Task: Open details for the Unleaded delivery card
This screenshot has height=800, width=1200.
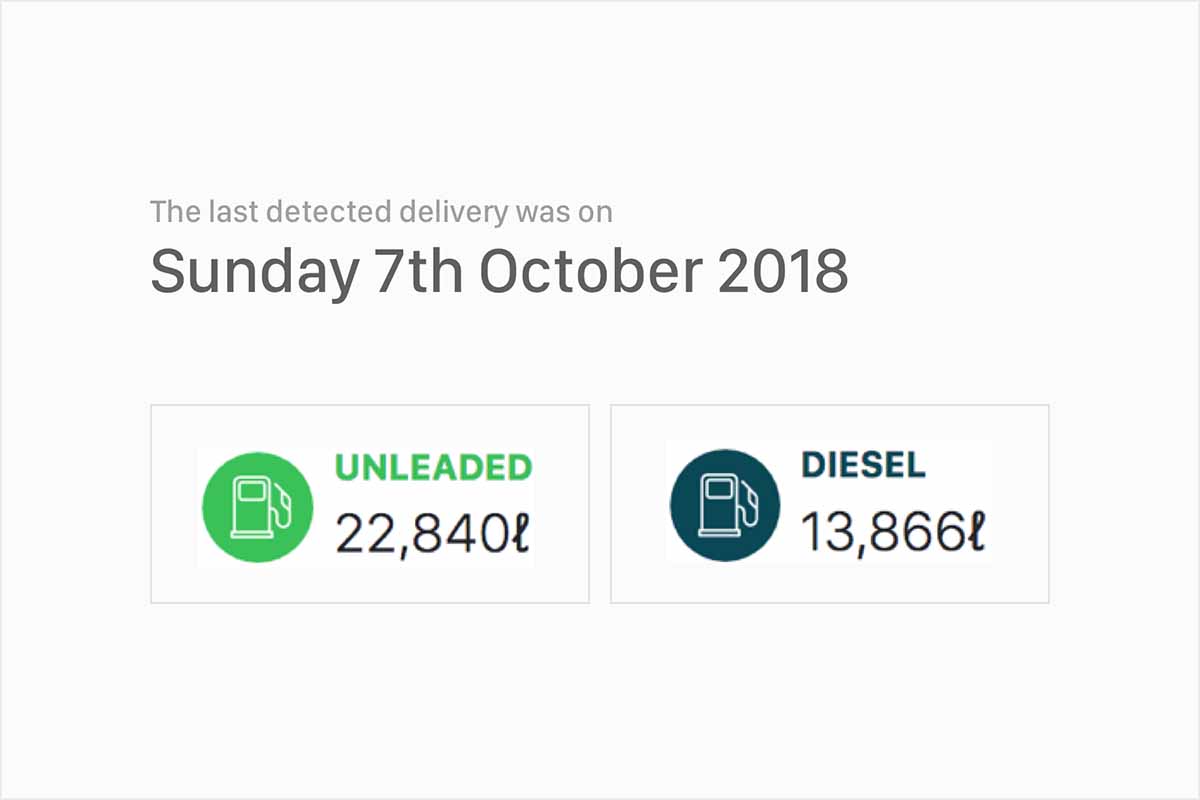Action: [370, 502]
